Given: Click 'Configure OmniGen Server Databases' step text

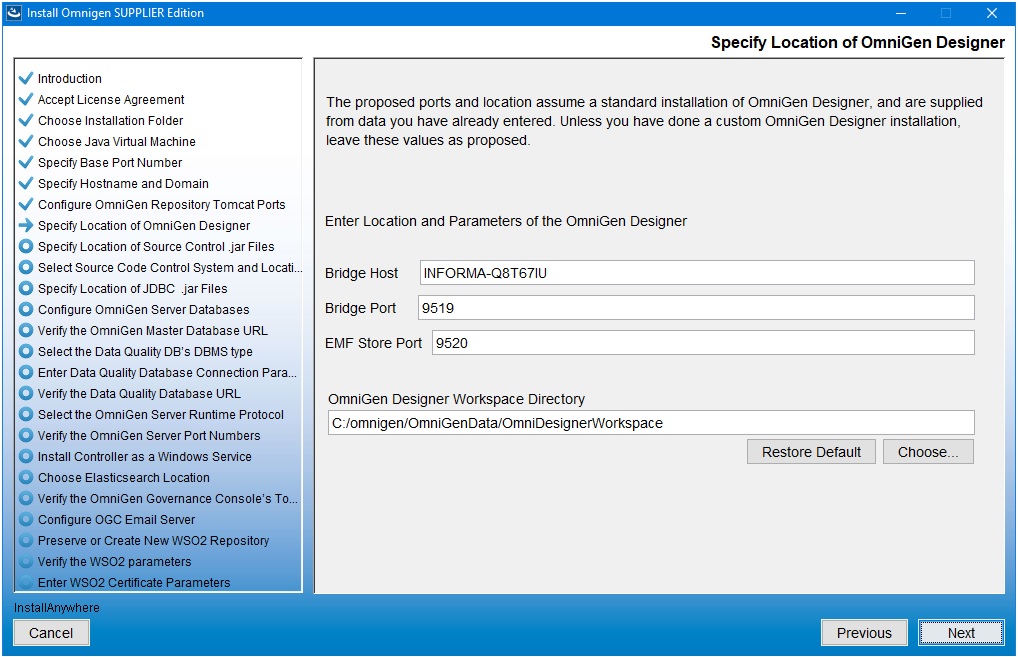Looking at the screenshot, I should pos(143,309).
